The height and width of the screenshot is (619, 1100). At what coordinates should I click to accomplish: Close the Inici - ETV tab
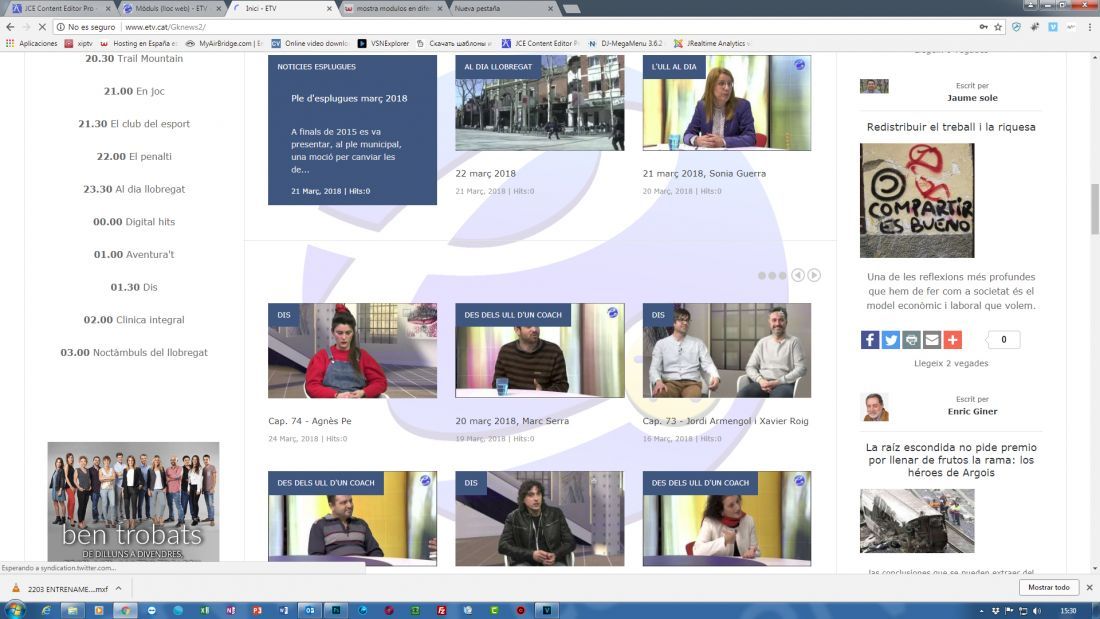tap(330, 8)
